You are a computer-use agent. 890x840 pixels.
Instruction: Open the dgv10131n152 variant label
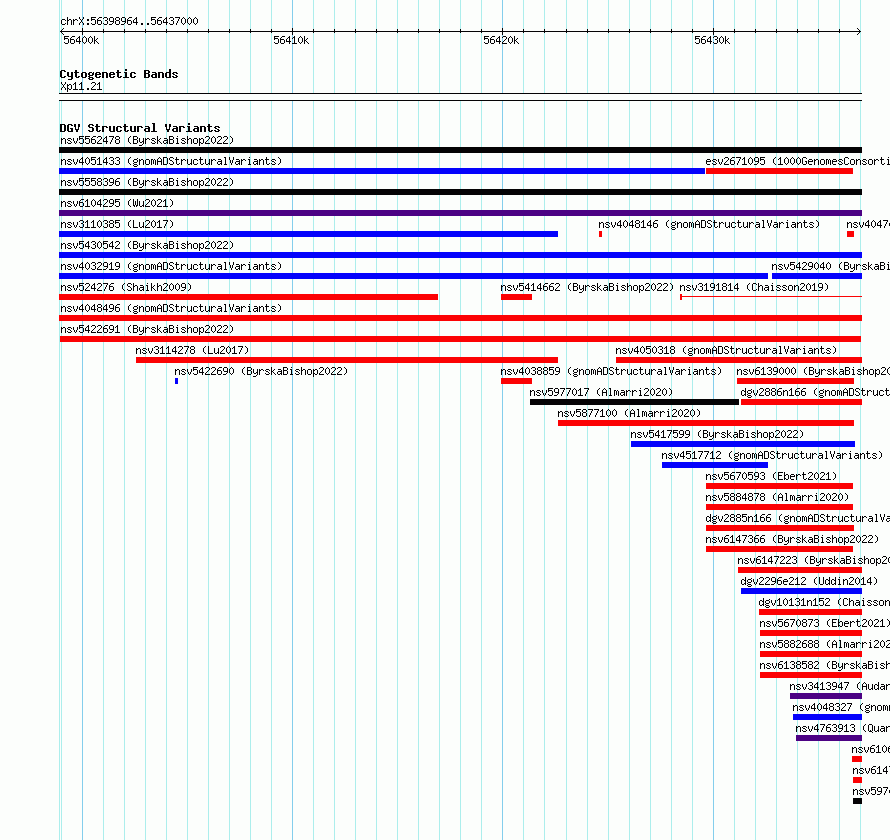pos(824,602)
